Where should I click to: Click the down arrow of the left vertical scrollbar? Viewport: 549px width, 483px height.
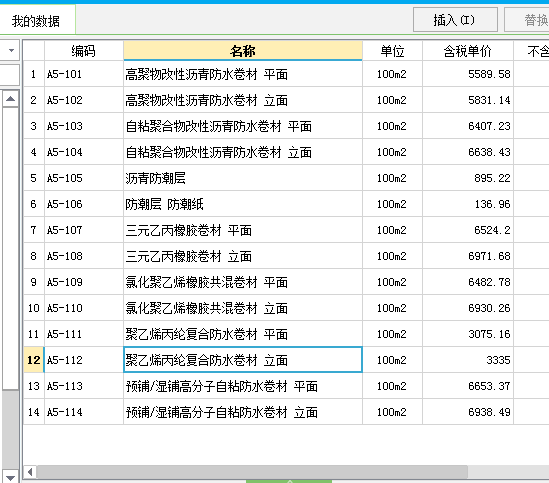(11, 477)
